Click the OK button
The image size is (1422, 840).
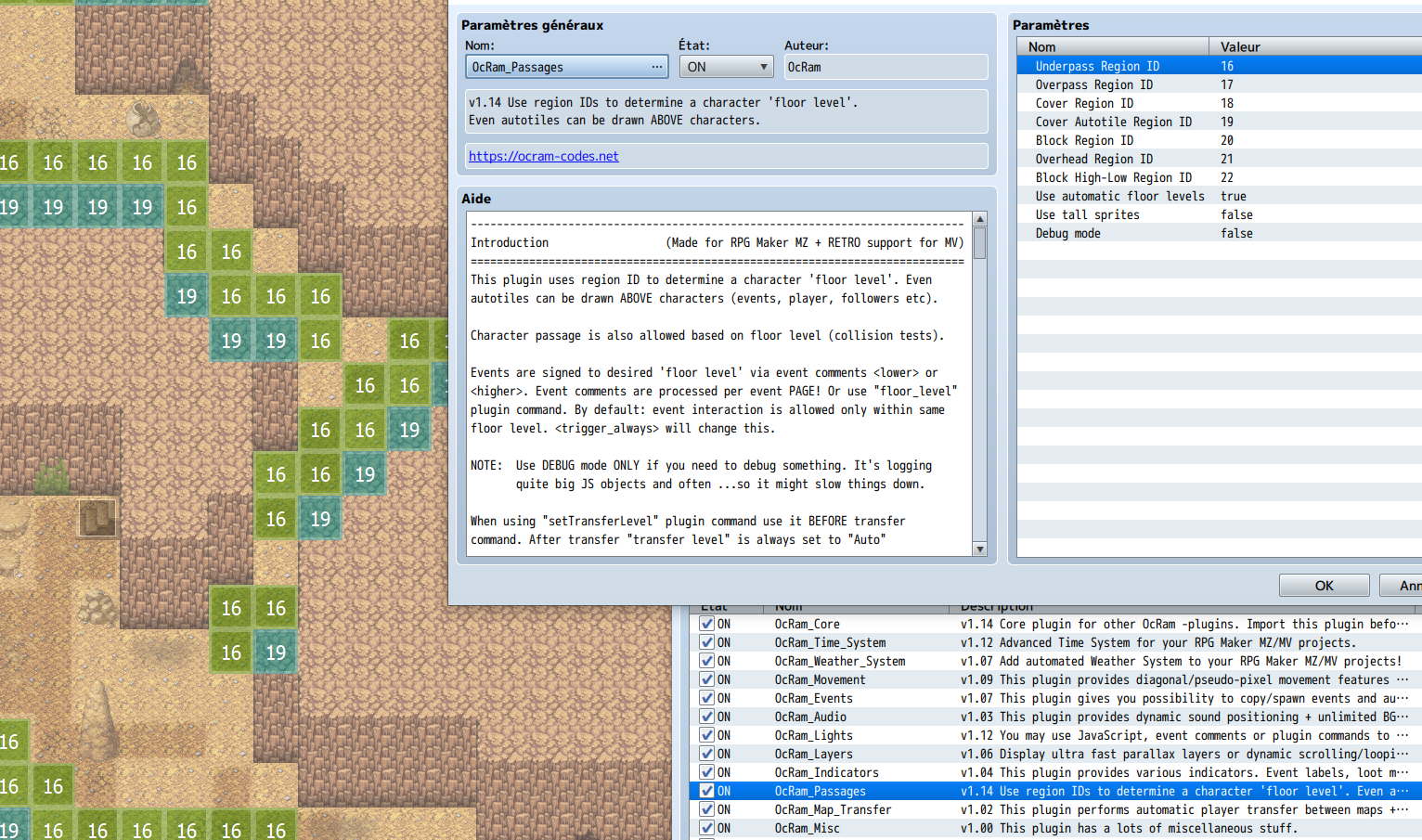point(1324,586)
